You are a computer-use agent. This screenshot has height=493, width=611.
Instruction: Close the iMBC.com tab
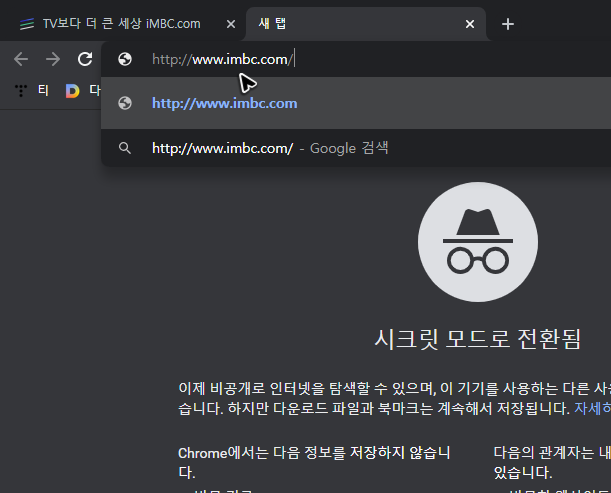point(231,24)
